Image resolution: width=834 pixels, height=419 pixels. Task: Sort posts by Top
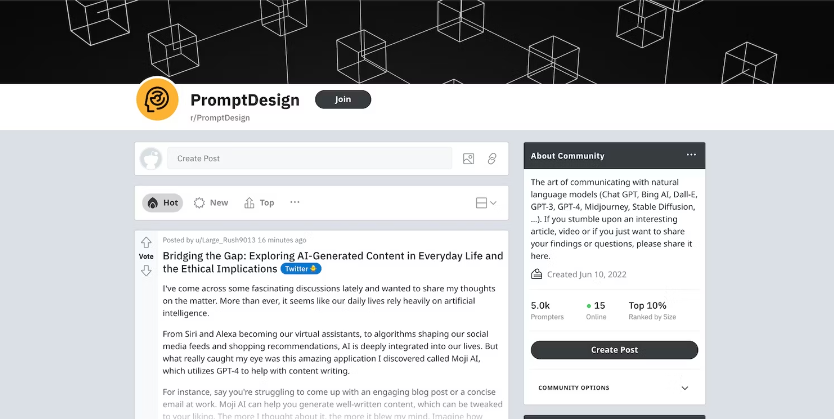(x=259, y=203)
